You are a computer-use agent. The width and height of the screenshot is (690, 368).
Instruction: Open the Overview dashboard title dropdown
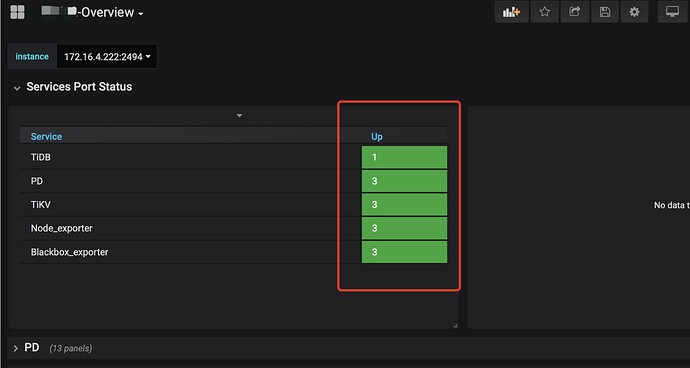coord(92,12)
